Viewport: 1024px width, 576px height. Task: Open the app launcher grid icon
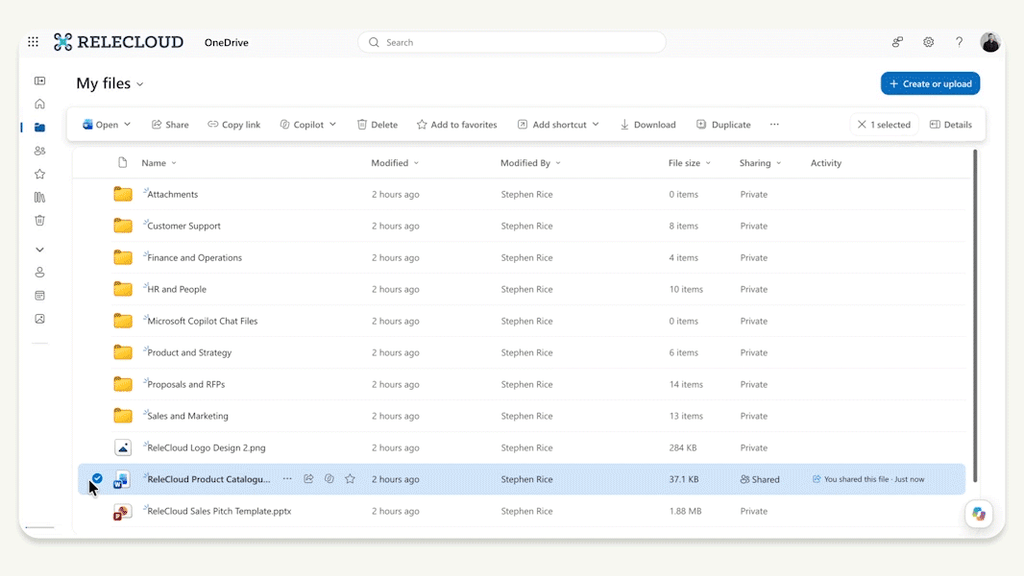[33, 42]
